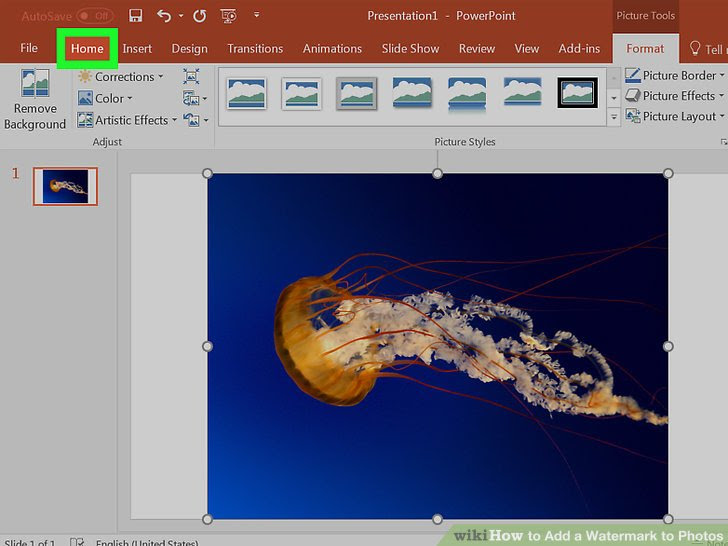
Task: Click the Reset Picture icon
Action: (x=191, y=120)
